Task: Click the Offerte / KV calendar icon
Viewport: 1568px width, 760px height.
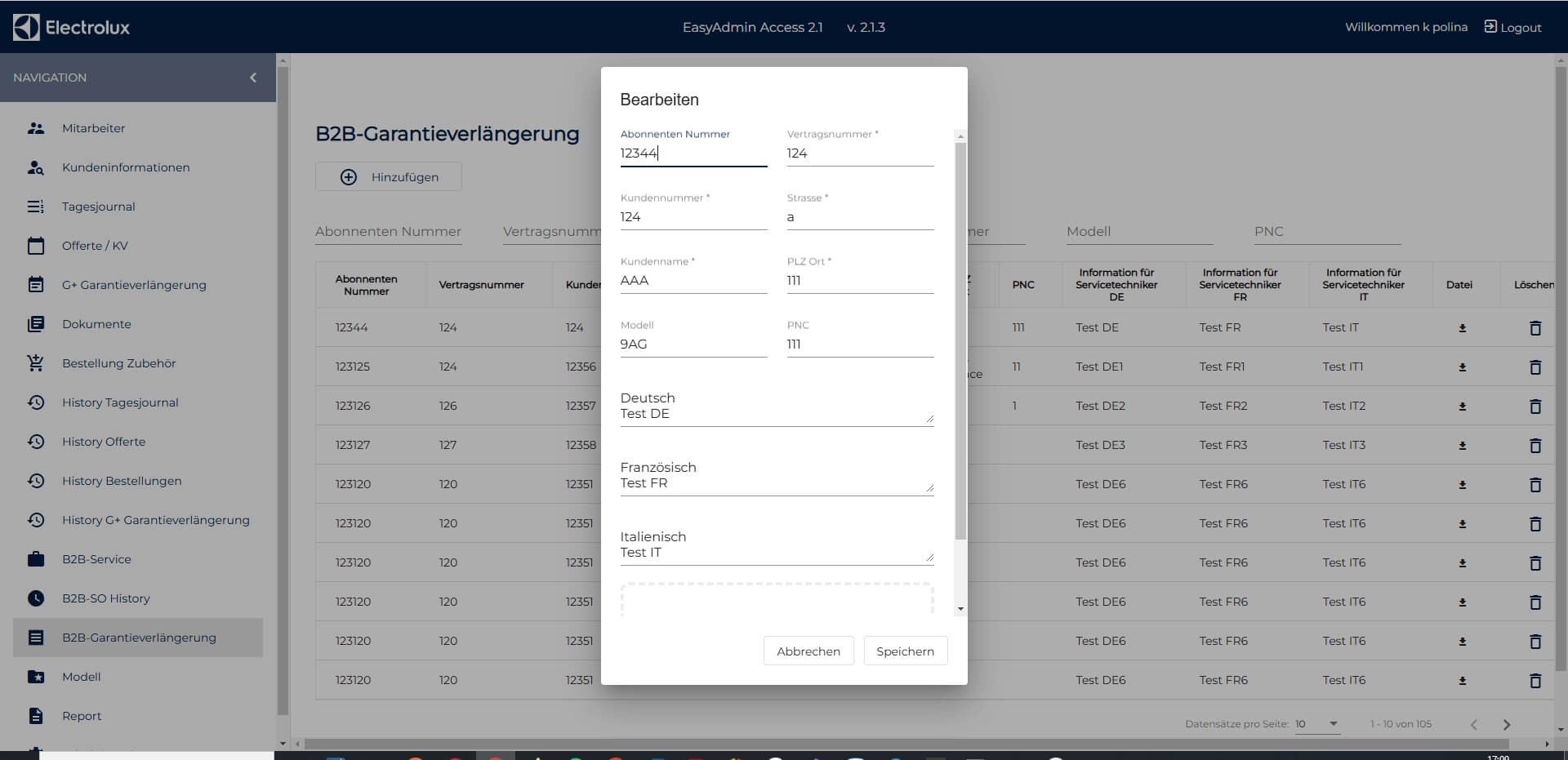Action: [36, 246]
